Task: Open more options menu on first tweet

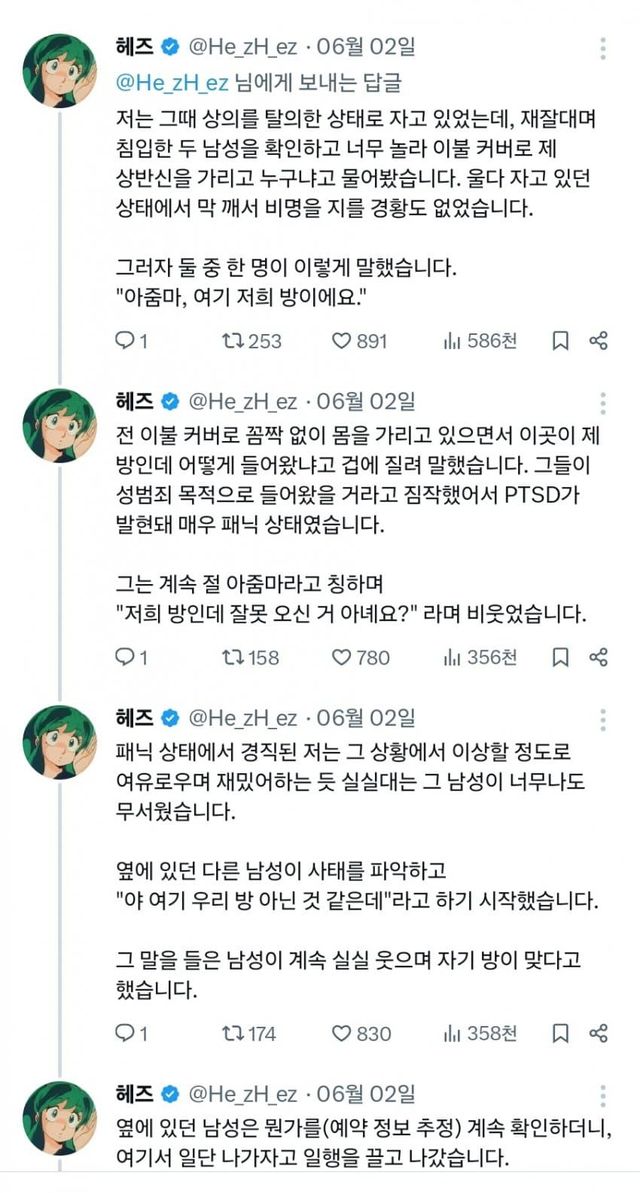Action: tap(603, 47)
